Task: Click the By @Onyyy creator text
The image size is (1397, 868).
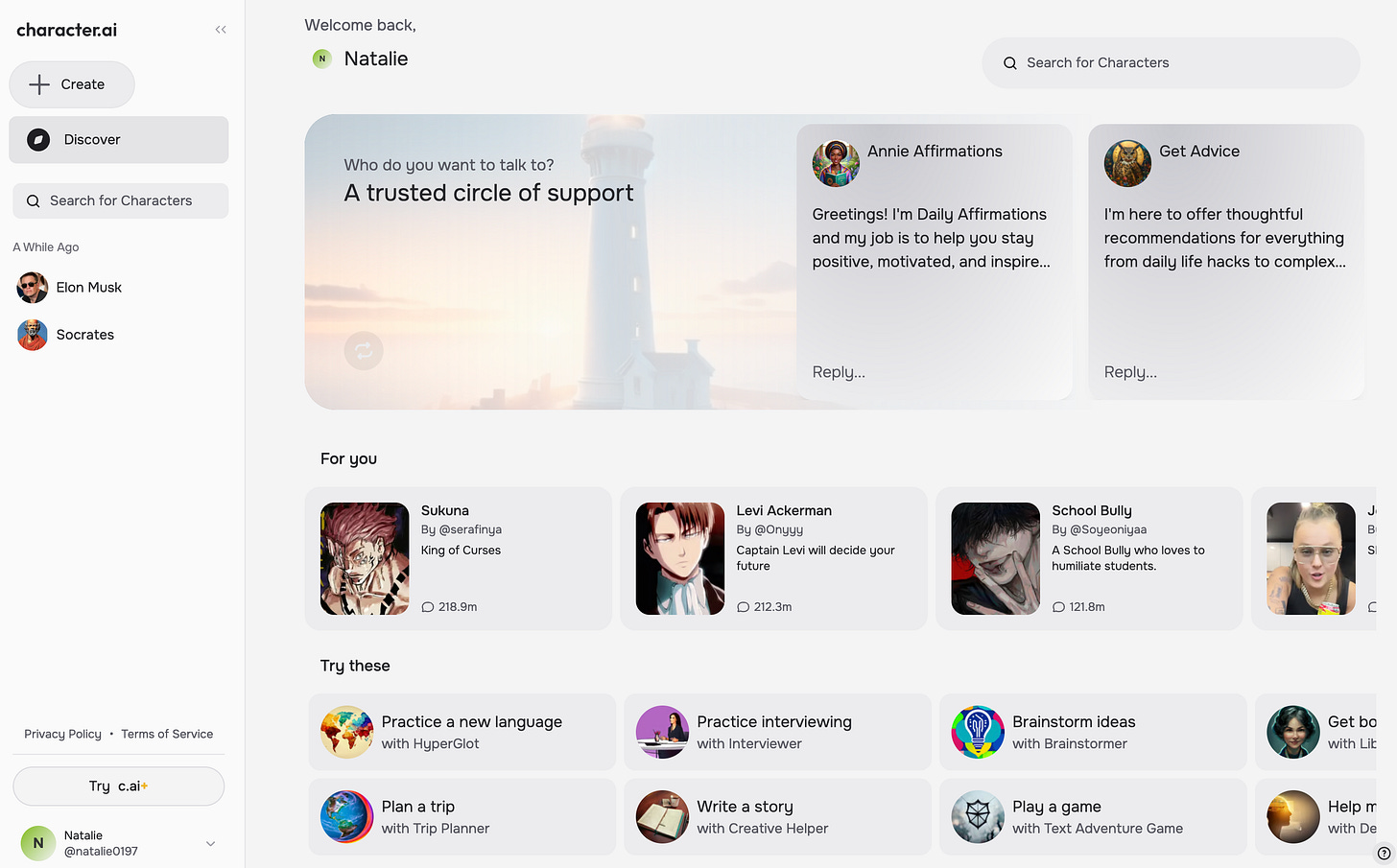Action: 770,529
